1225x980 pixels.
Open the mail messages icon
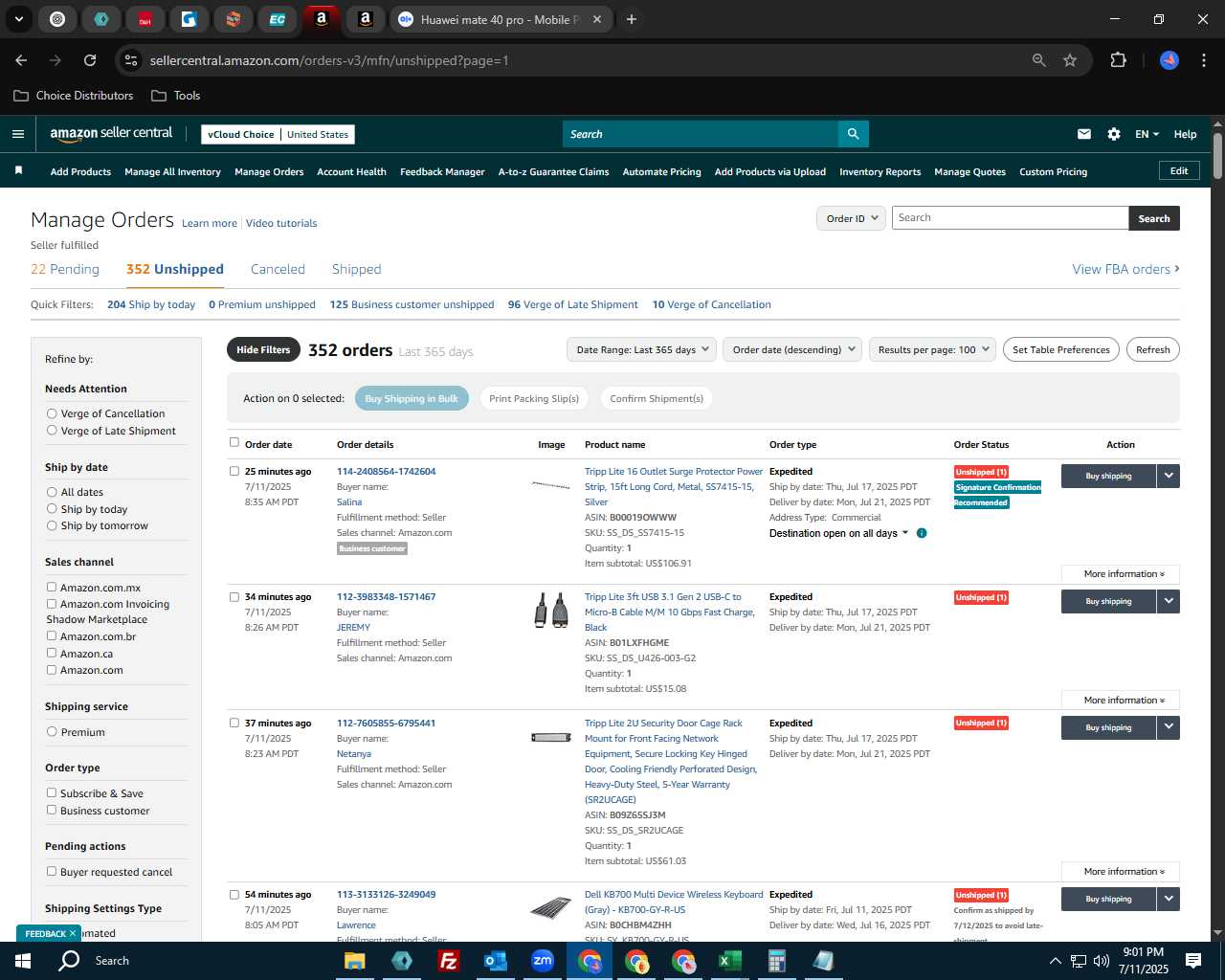click(1083, 134)
